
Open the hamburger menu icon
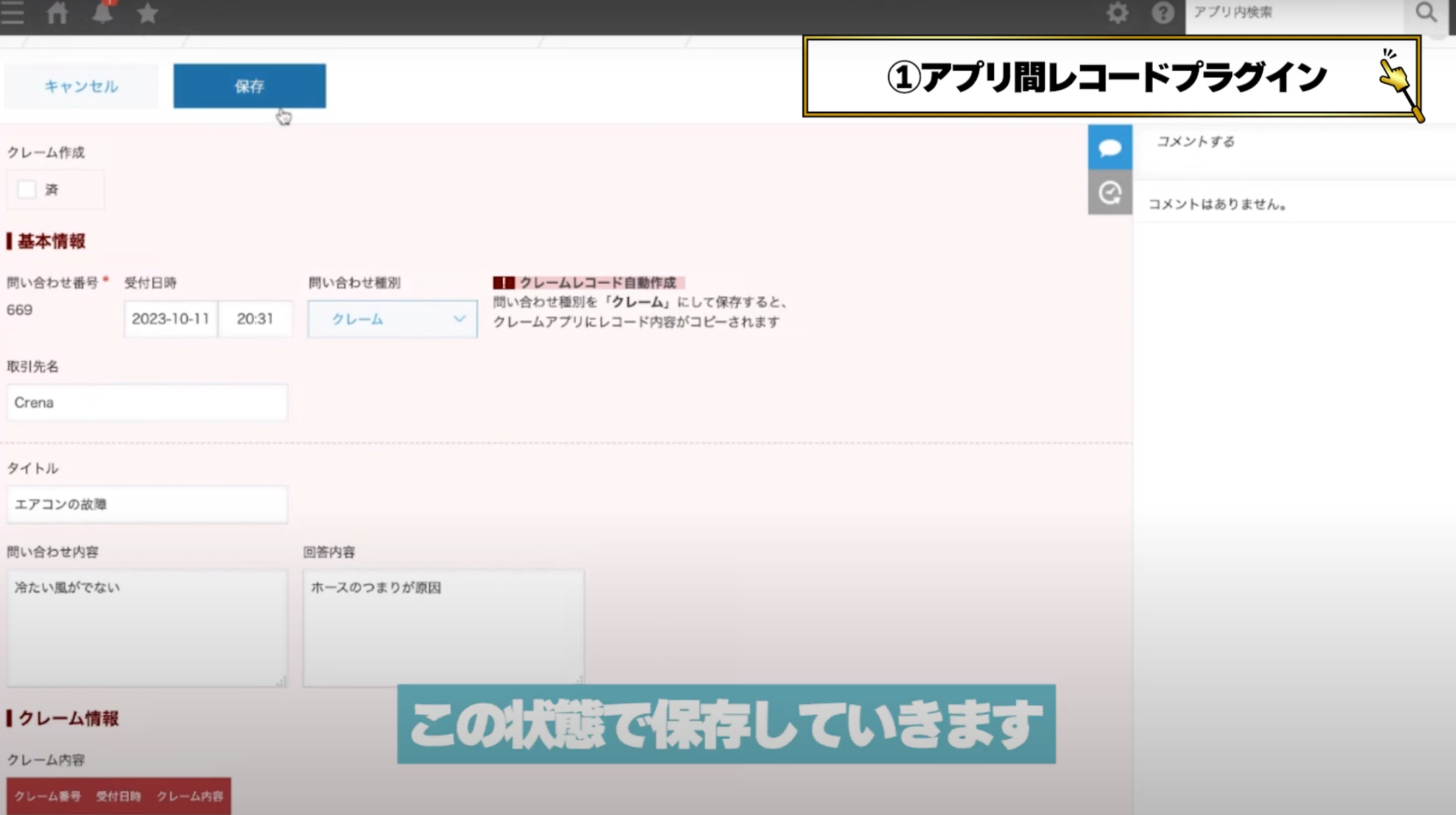click(12, 13)
